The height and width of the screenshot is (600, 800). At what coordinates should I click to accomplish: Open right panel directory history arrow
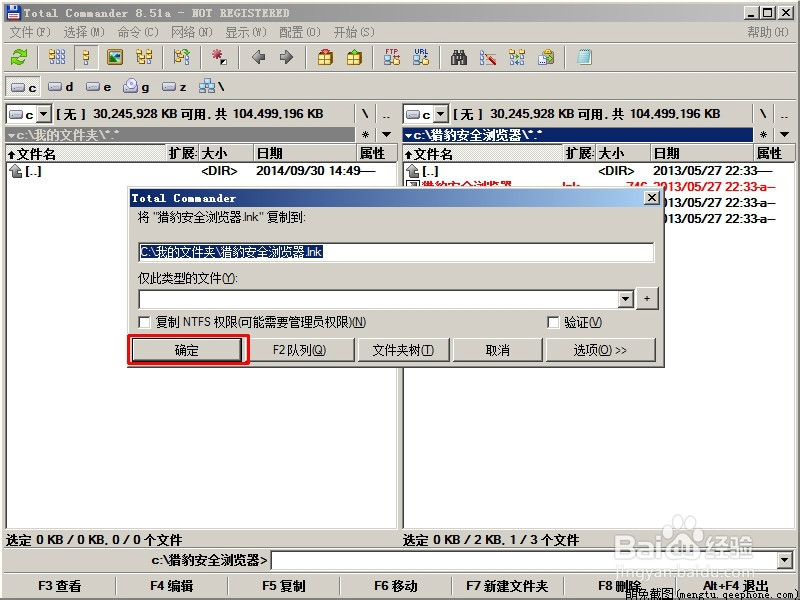point(784,135)
